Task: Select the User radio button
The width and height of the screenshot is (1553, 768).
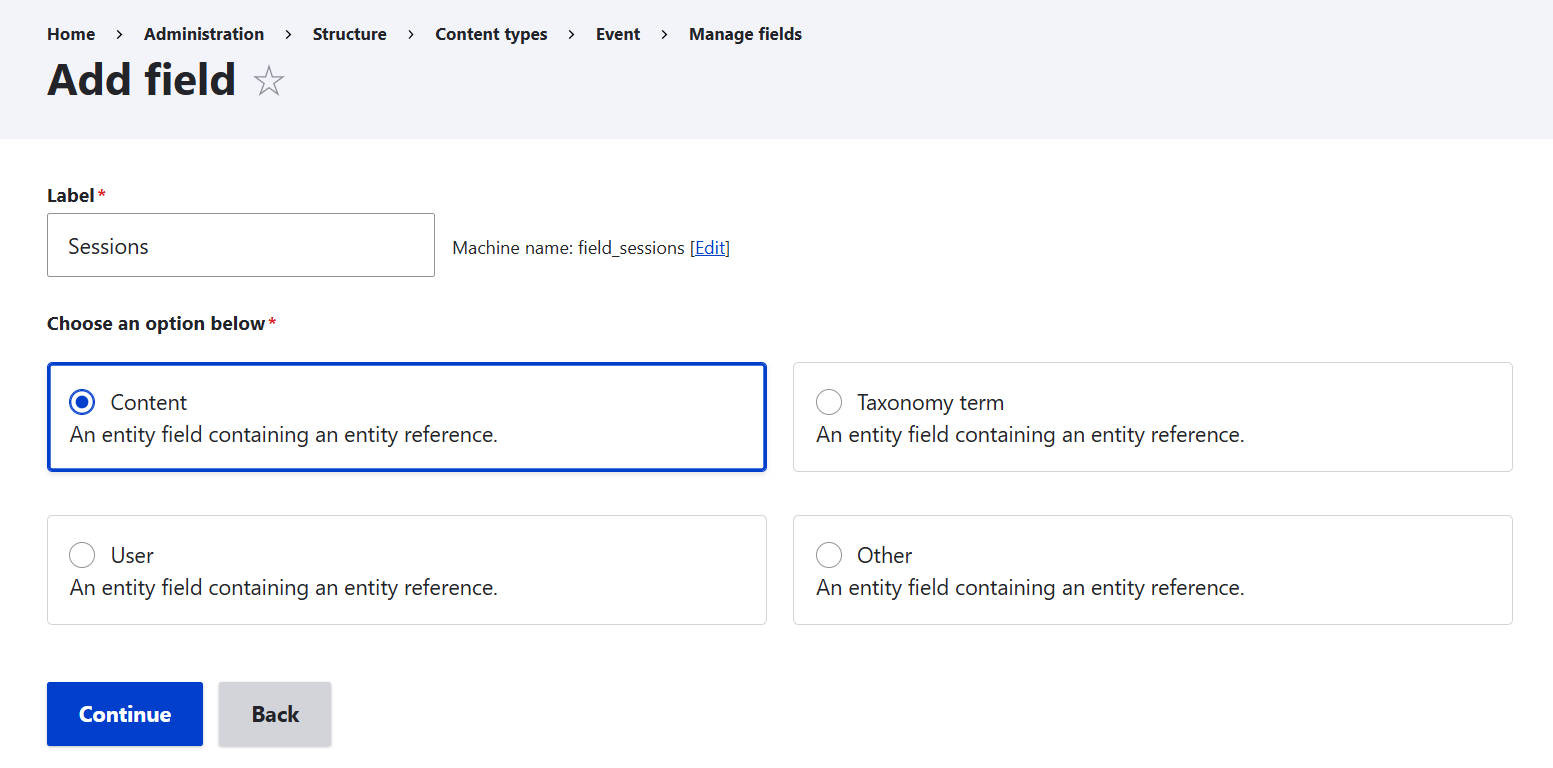Action: pyautogui.click(x=82, y=555)
